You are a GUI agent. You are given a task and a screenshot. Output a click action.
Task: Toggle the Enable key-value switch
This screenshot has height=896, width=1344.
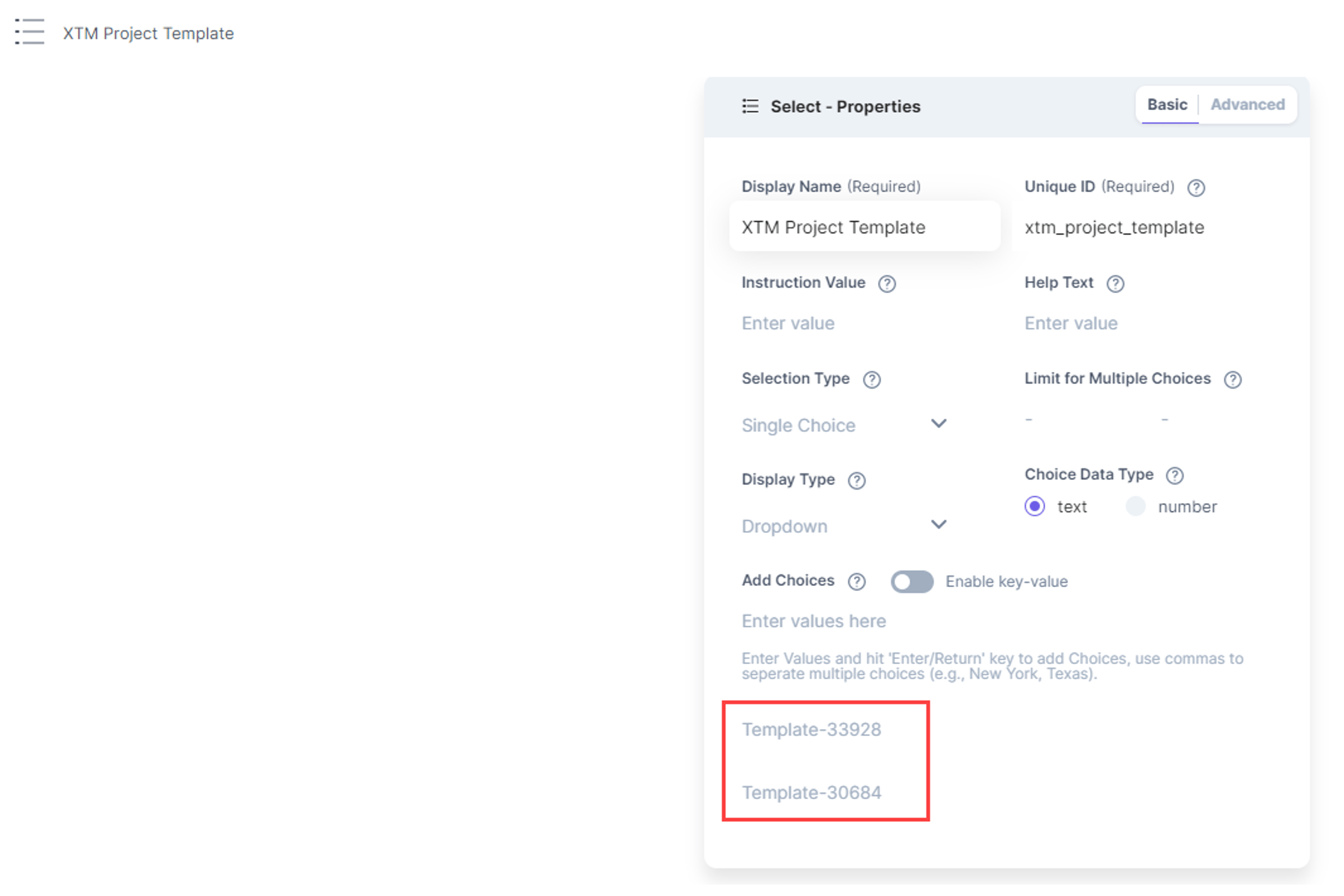click(912, 582)
